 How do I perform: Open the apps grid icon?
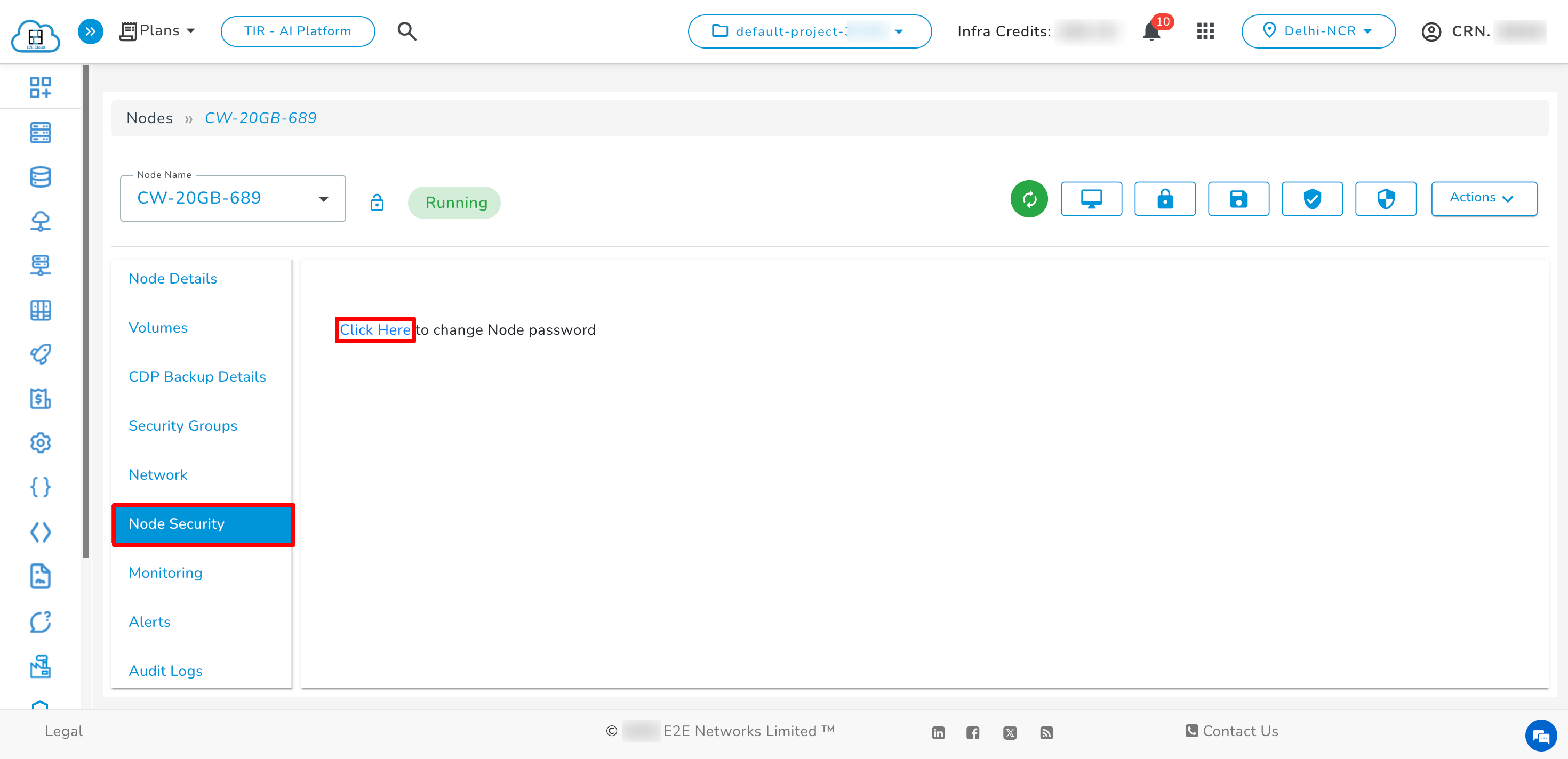pos(1205,31)
